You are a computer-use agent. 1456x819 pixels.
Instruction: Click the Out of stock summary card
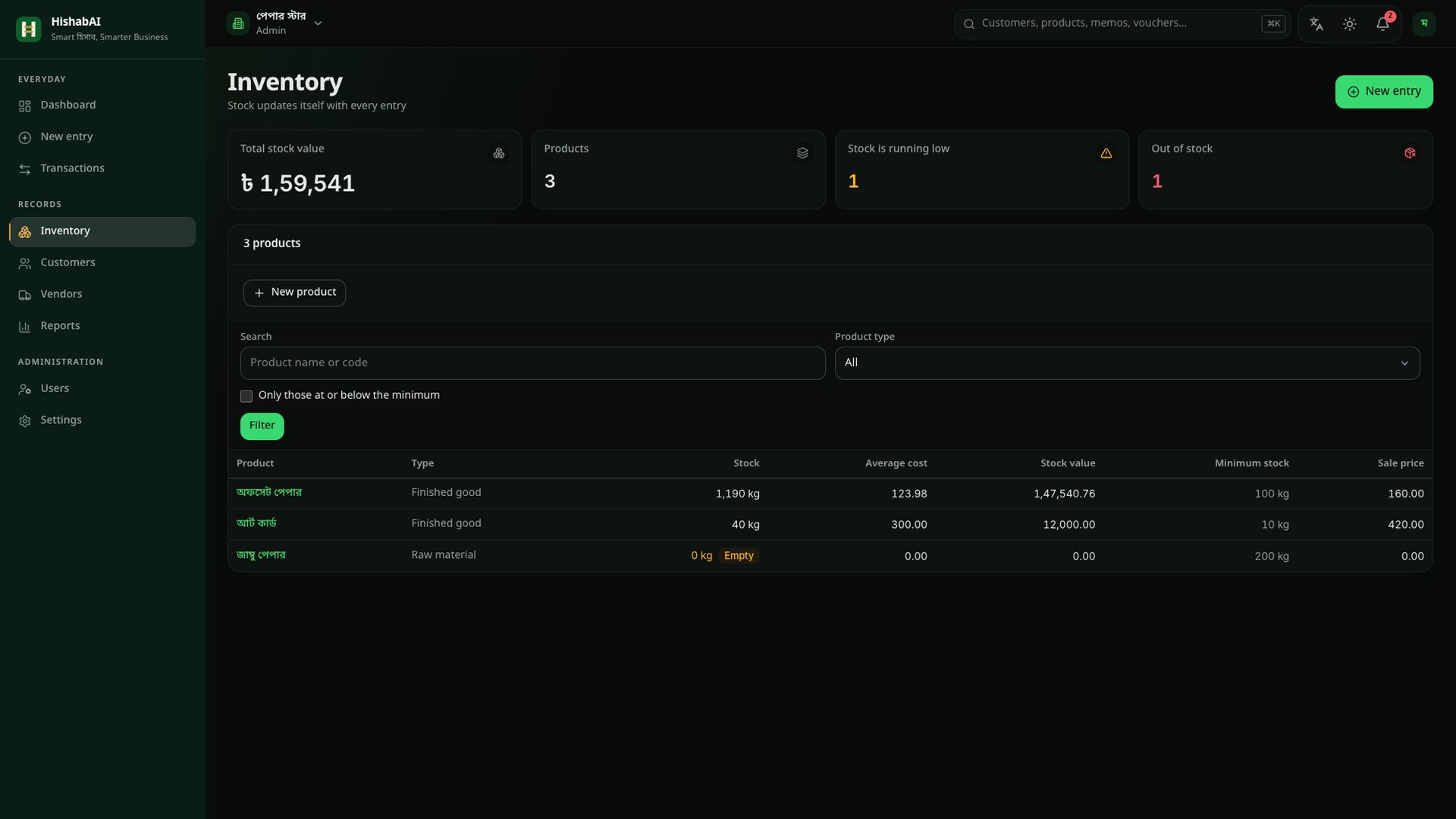tap(1285, 170)
